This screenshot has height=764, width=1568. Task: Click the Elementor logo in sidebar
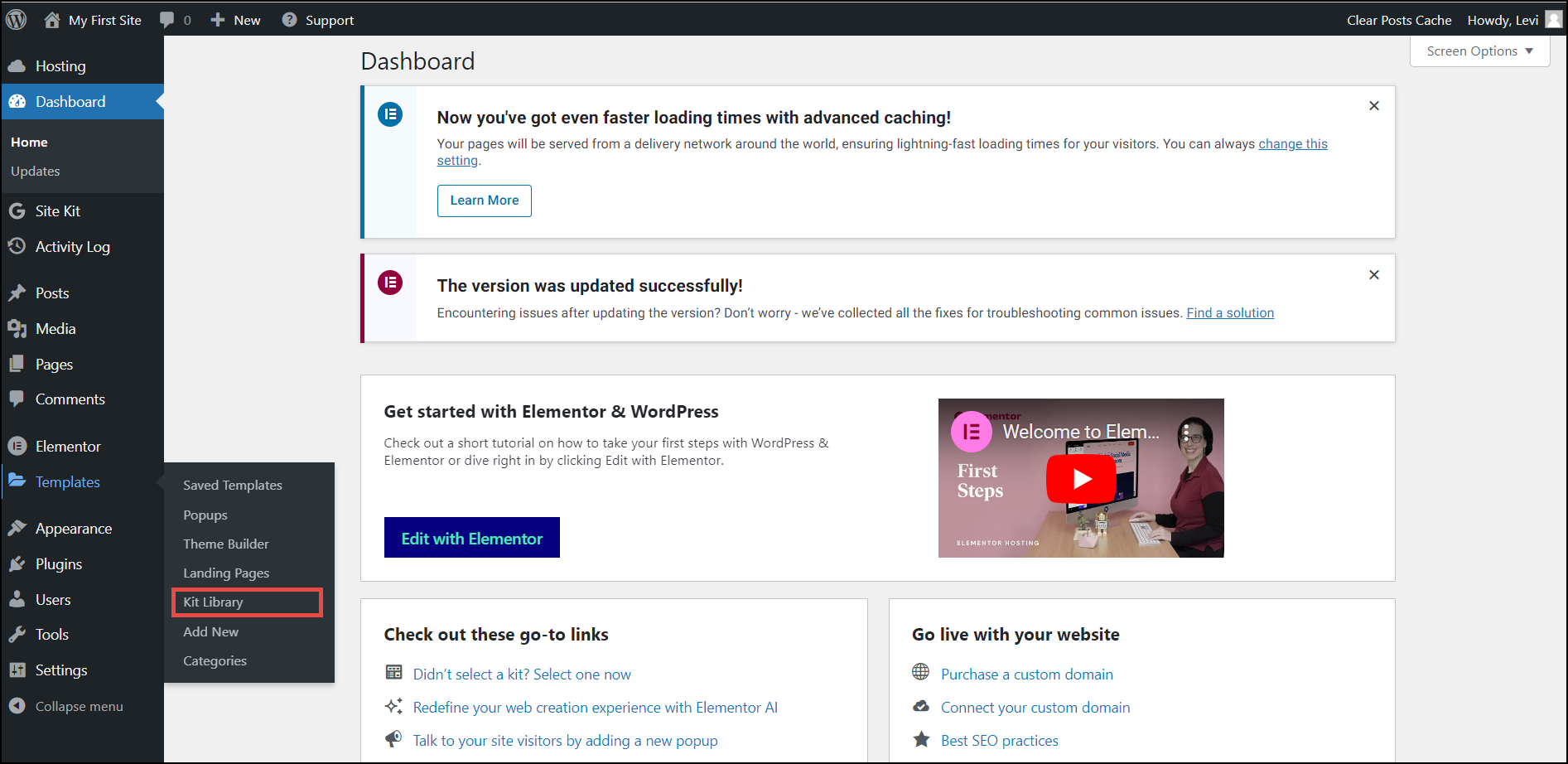(x=17, y=446)
